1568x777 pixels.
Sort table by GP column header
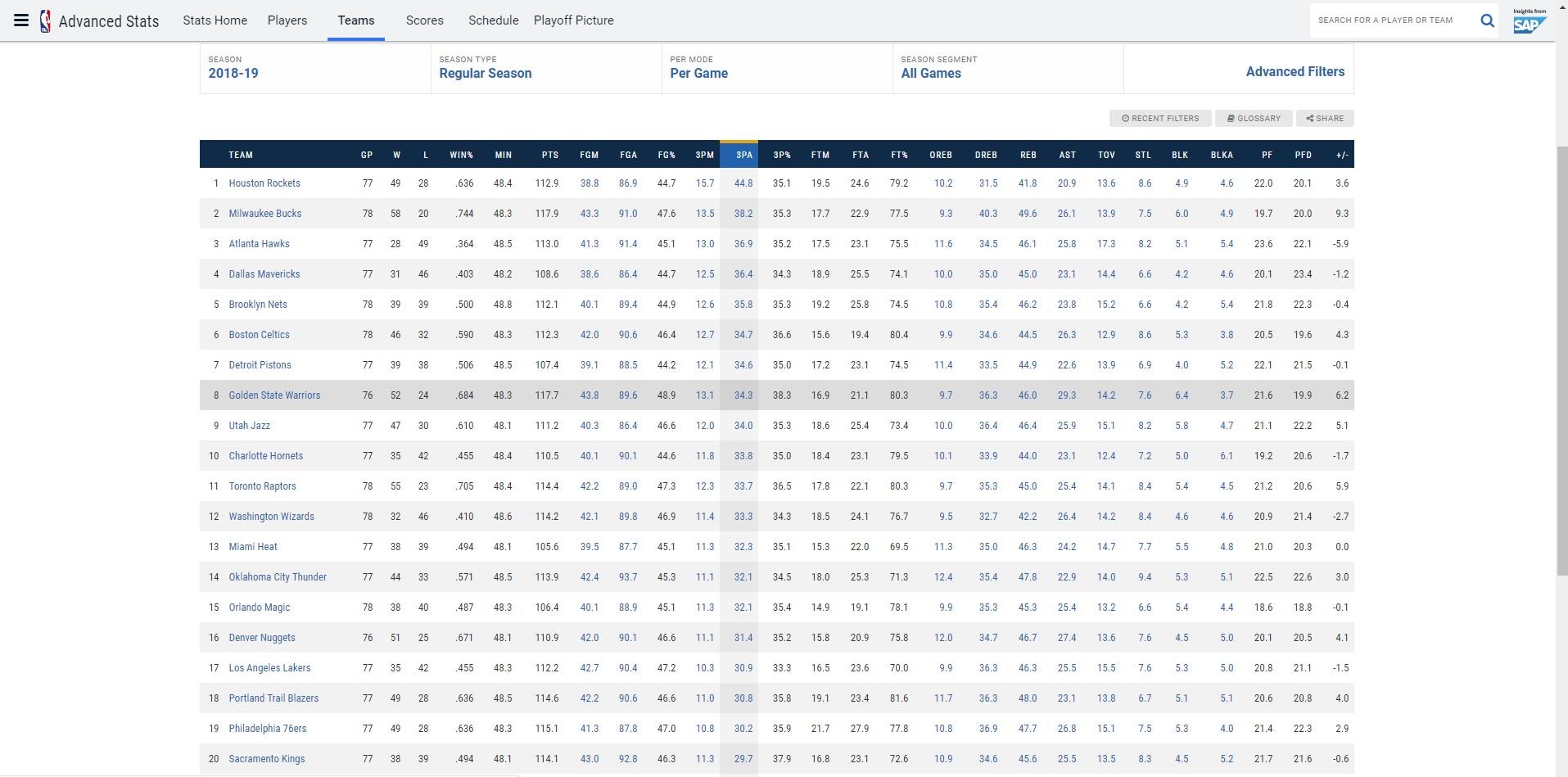click(x=367, y=155)
